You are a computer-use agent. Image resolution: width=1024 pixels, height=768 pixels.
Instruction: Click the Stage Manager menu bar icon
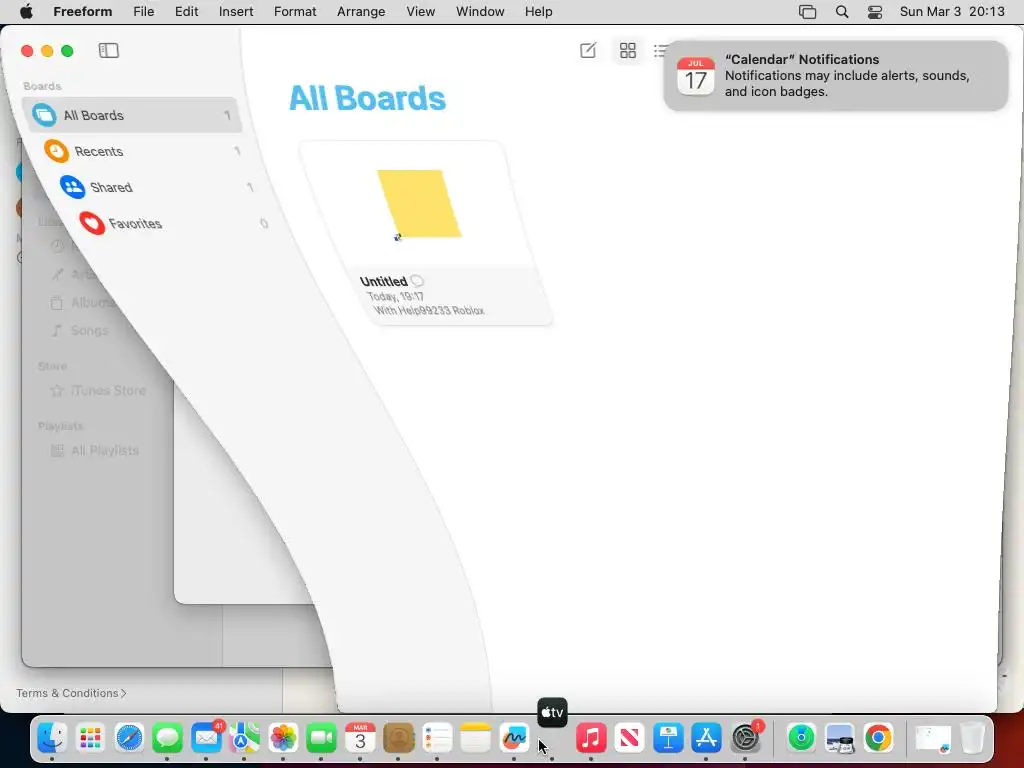[x=807, y=12]
